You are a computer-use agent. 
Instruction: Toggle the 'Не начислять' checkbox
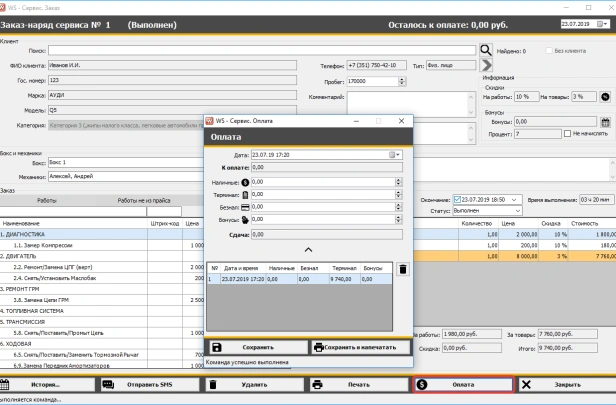click(x=567, y=133)
